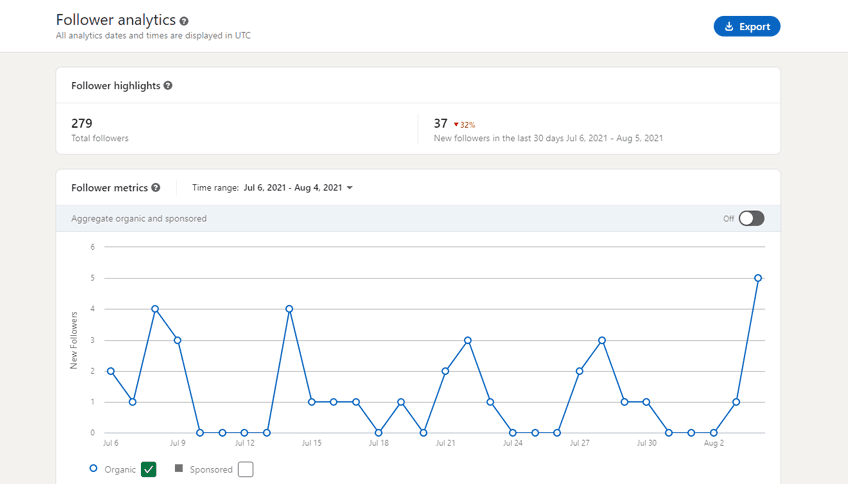Click the help icon beside Follower analytics
Screen dimensions: 848x484
tap(184, 21)
